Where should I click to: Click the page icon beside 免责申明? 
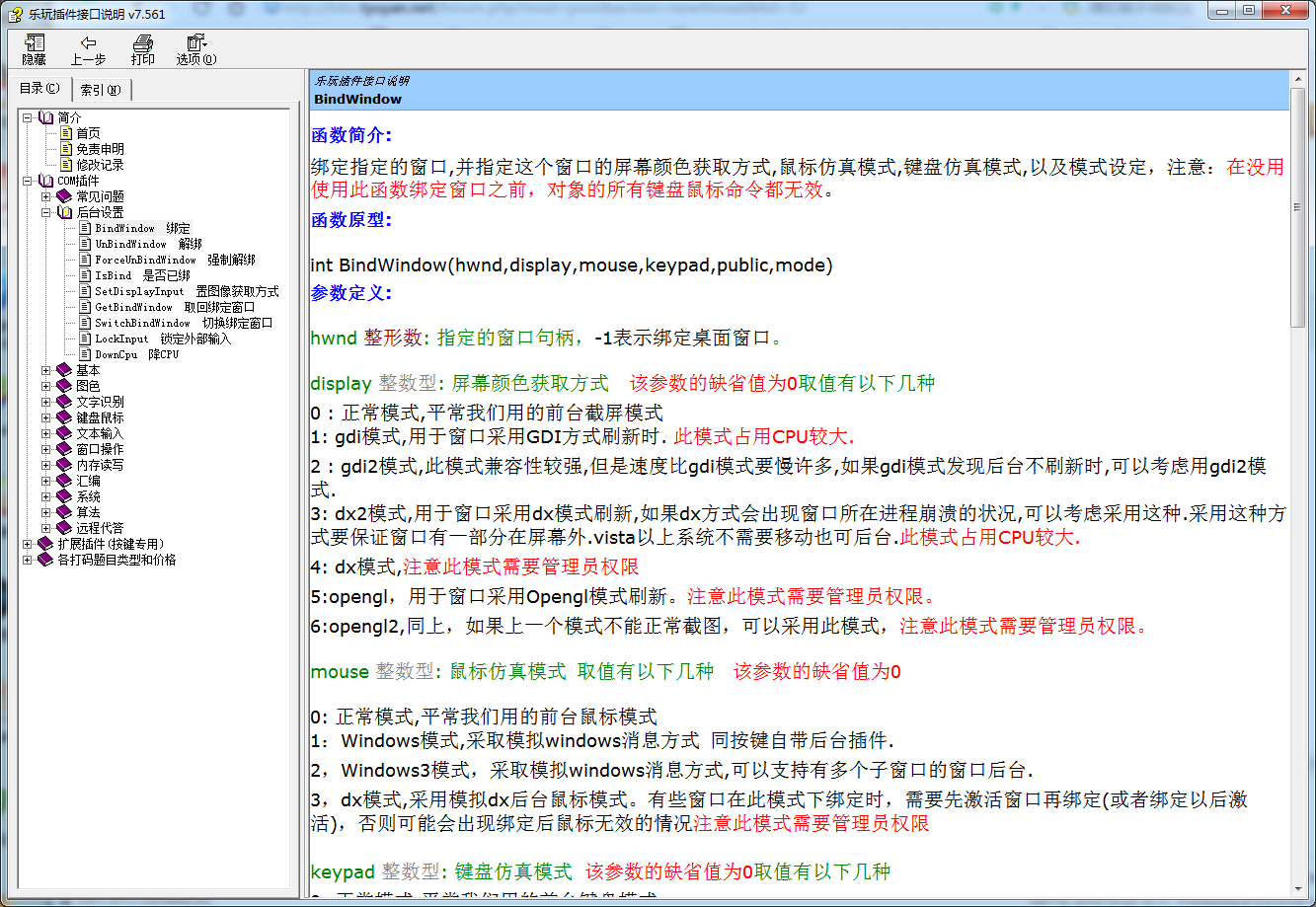click(x=66, y=149)
